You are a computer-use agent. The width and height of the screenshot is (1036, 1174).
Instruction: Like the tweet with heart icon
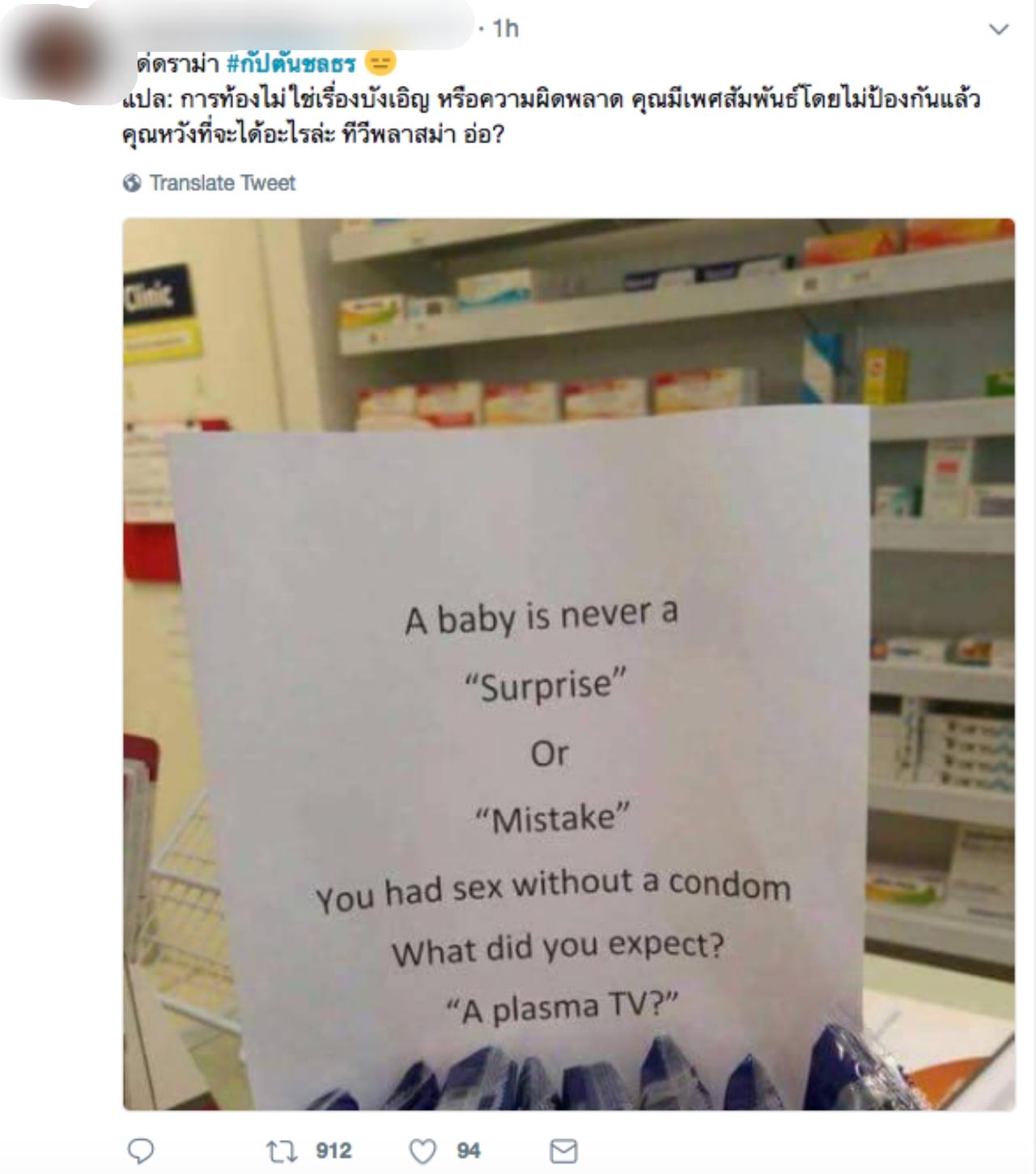coord(422,1151)
